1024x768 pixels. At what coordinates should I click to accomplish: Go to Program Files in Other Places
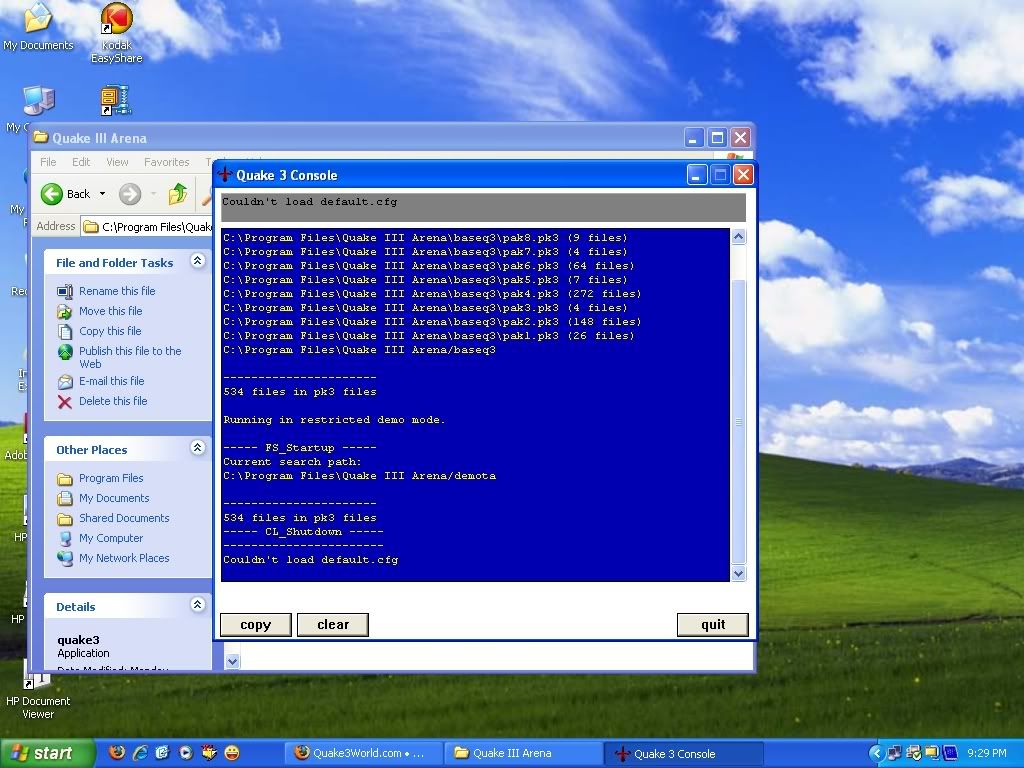(111, 478)
